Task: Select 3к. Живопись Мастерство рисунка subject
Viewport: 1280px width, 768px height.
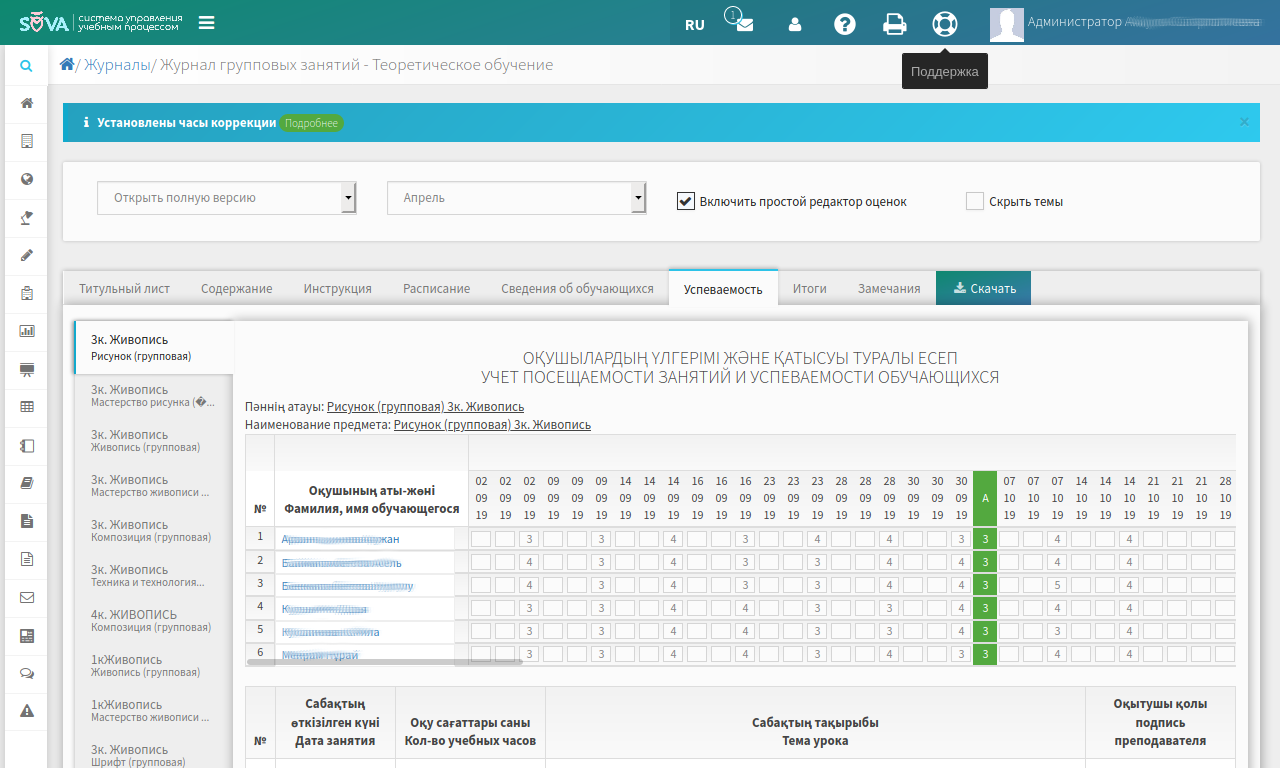Action: [x=154, y=396]
